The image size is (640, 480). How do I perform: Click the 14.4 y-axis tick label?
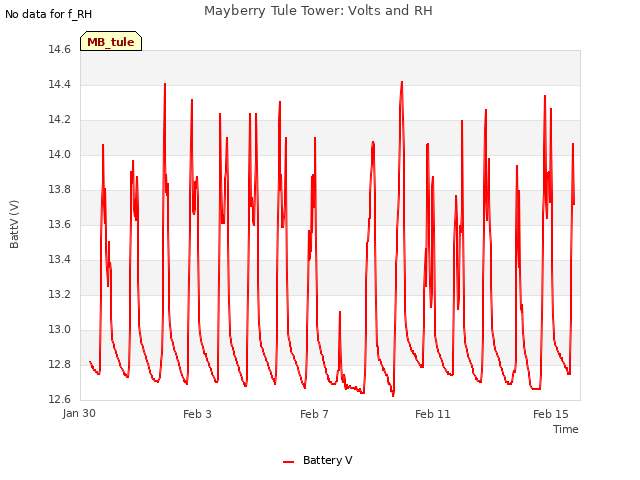tap(59, 84)
